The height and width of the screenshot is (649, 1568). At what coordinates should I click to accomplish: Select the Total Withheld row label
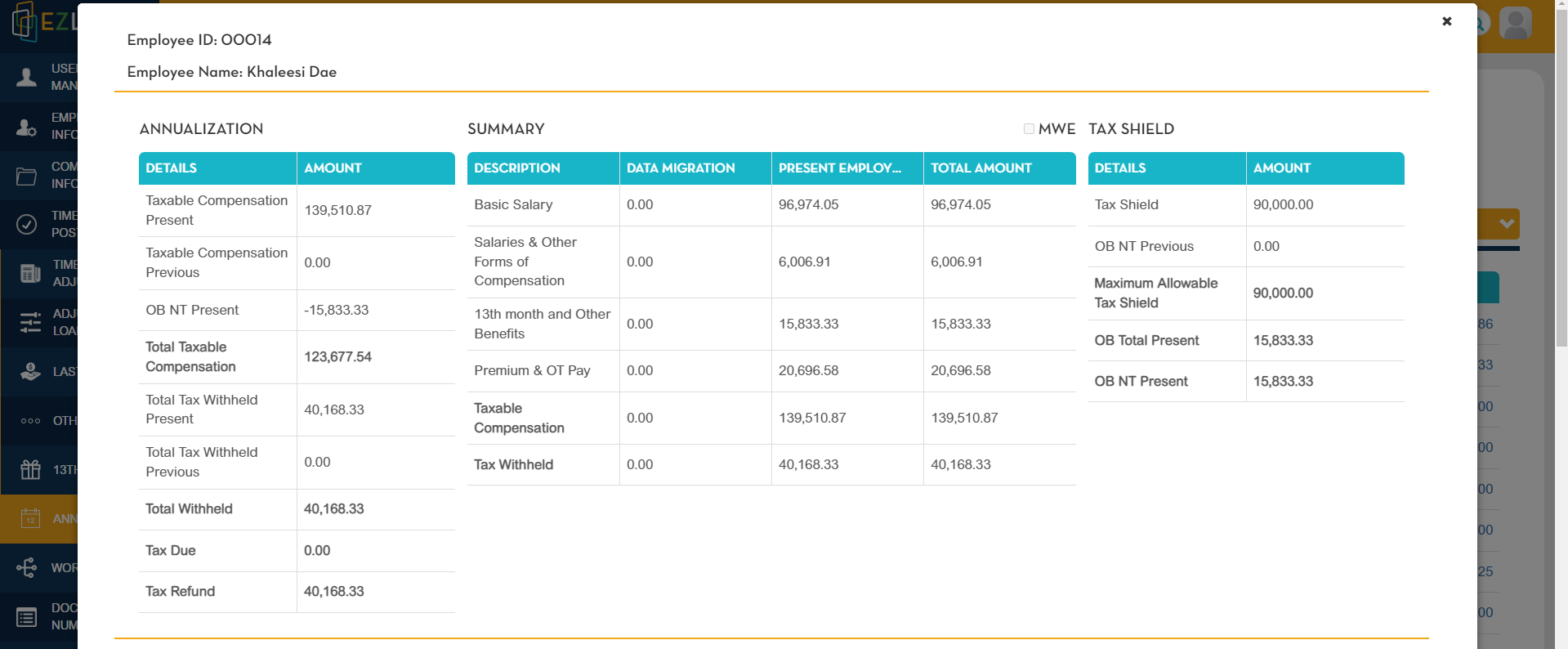point(189,508)
